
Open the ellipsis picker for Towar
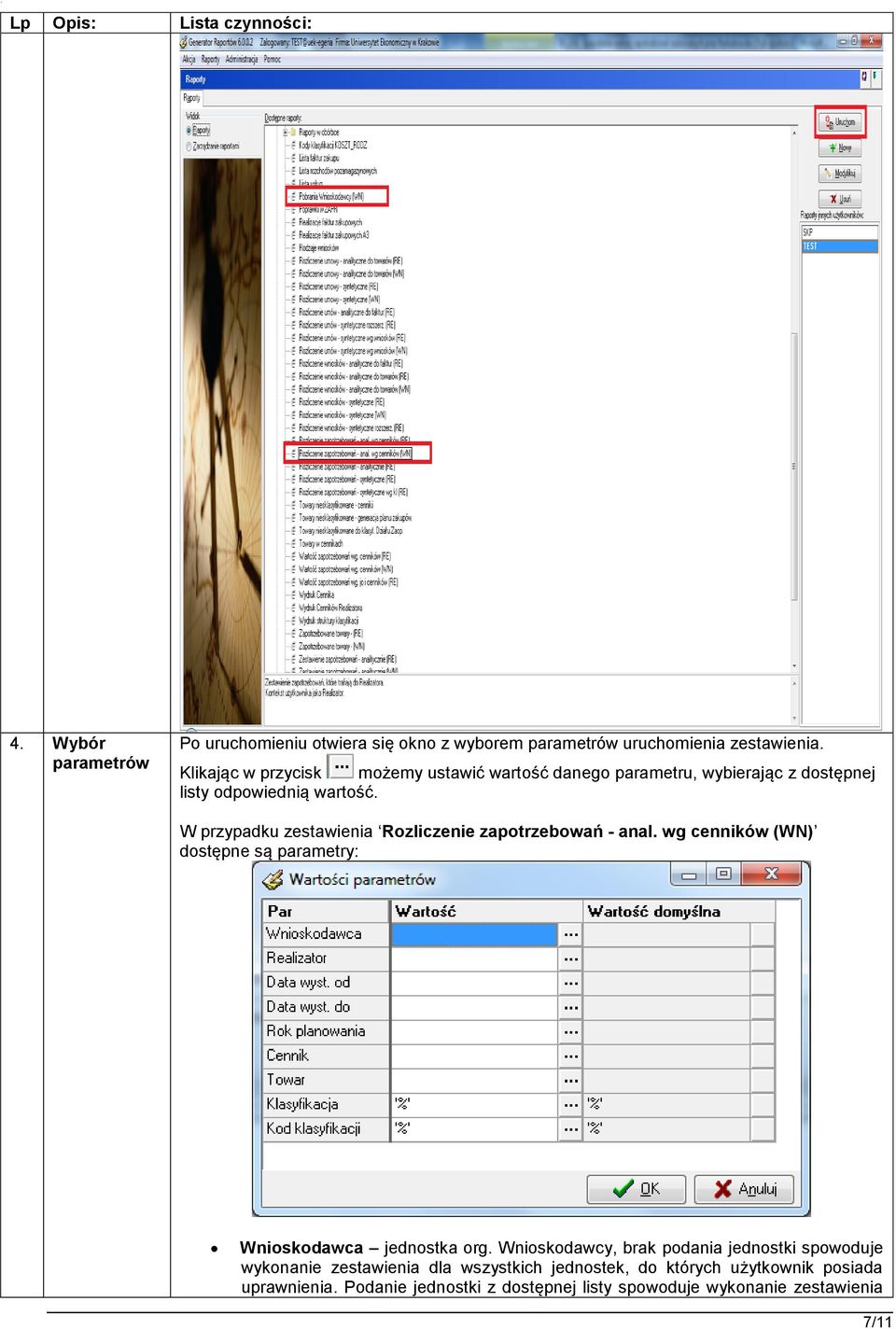point(571,1080)
